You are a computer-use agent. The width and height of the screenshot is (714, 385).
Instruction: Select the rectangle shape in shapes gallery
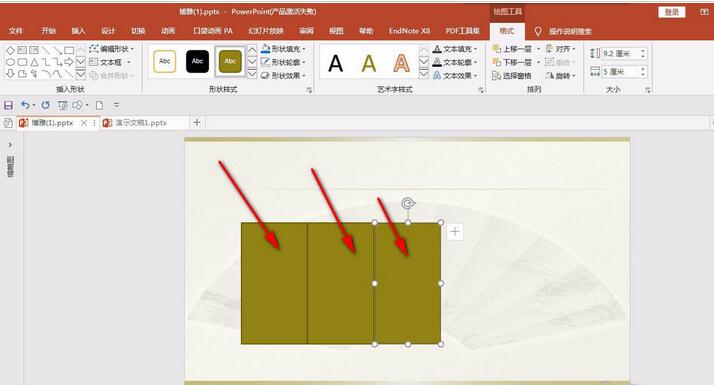click(x=69, y=50)
